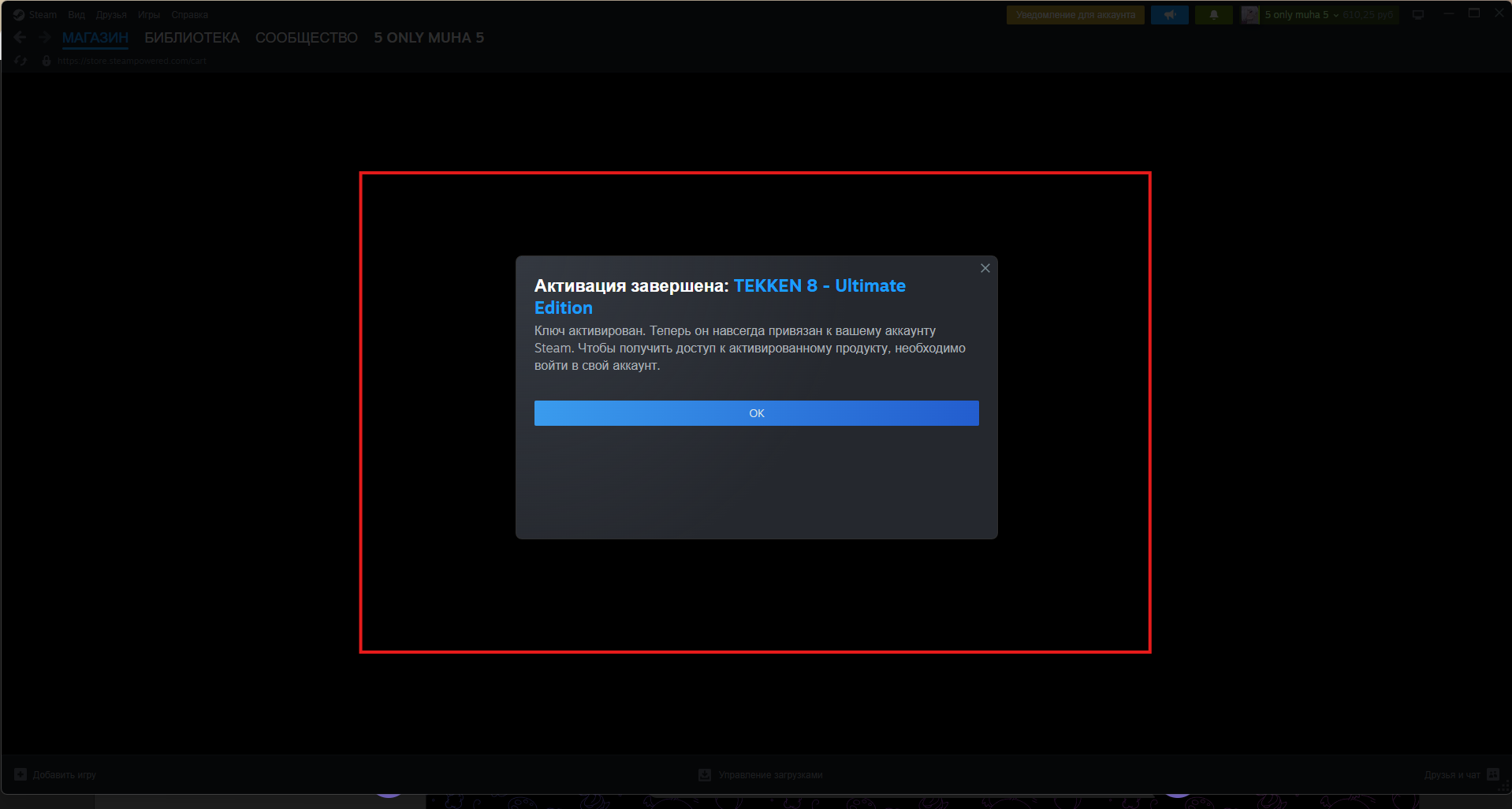Screen dimensions: 1512x809
Task: Switch to Big Picture mode via the monitor icon
Action: [1418, 15]
